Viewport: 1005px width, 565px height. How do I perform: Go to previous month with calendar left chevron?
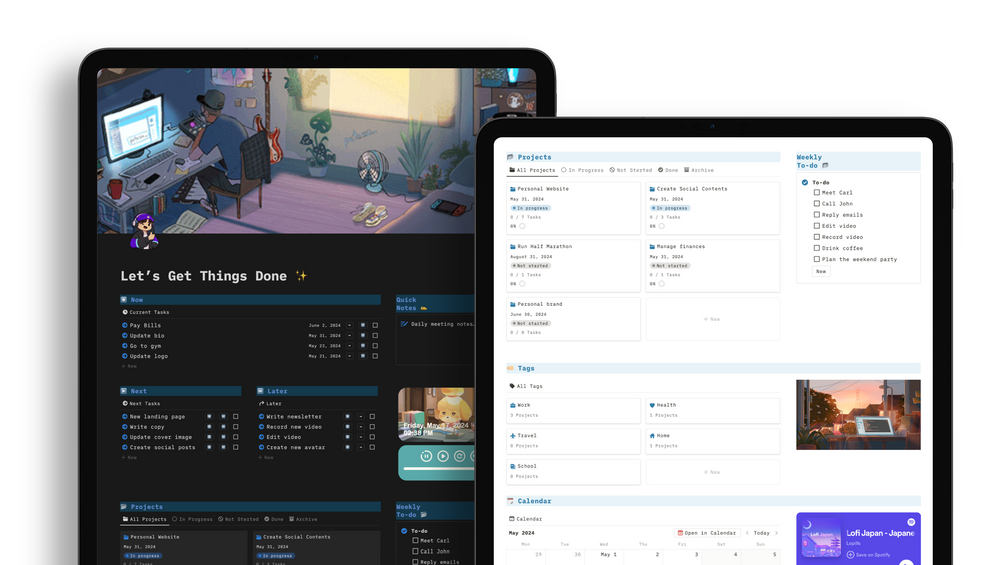pos(747,533)
